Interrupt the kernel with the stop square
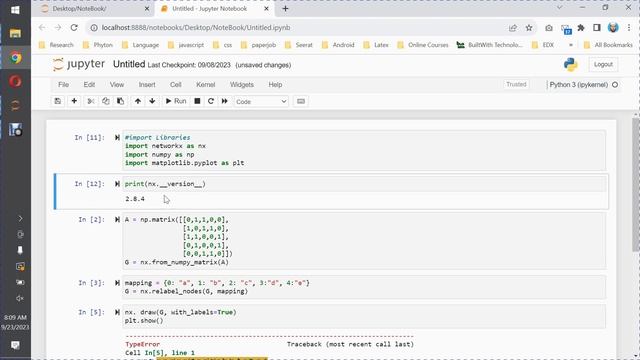 pos(197,101)
